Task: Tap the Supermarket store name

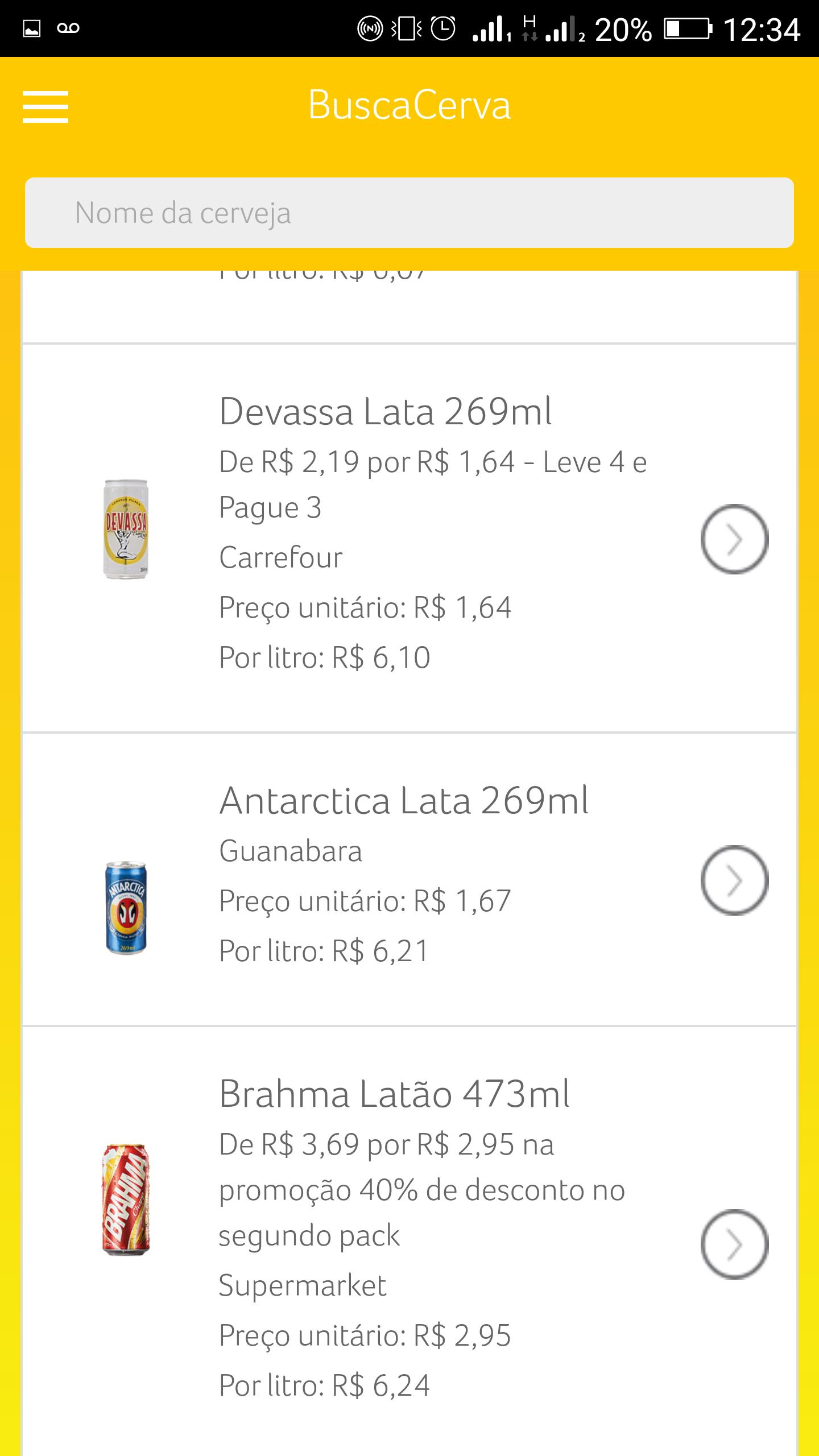Action: click(x=303, y=1285)
